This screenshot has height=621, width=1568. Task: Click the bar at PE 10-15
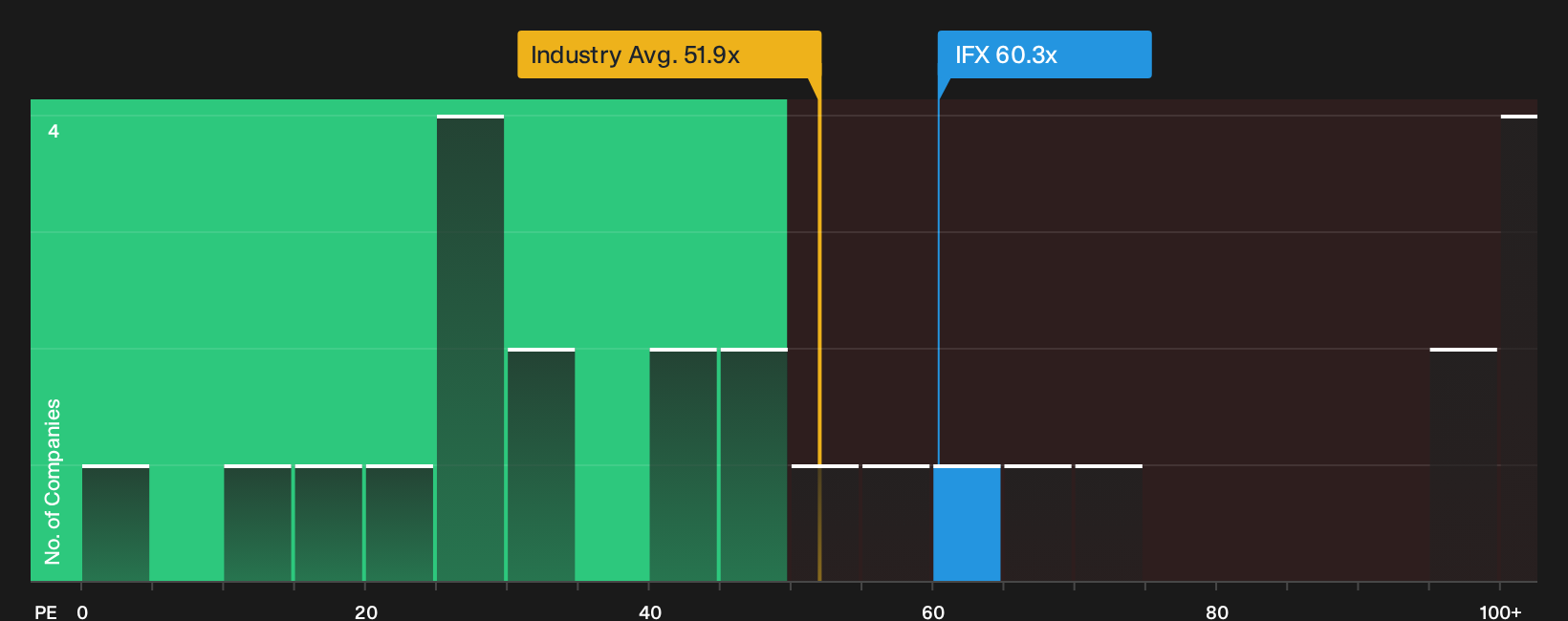coord(257,524)
